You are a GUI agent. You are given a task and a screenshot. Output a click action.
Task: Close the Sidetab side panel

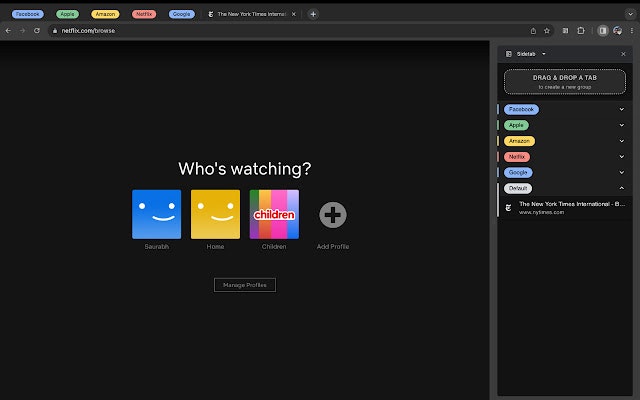pos(623,54)
